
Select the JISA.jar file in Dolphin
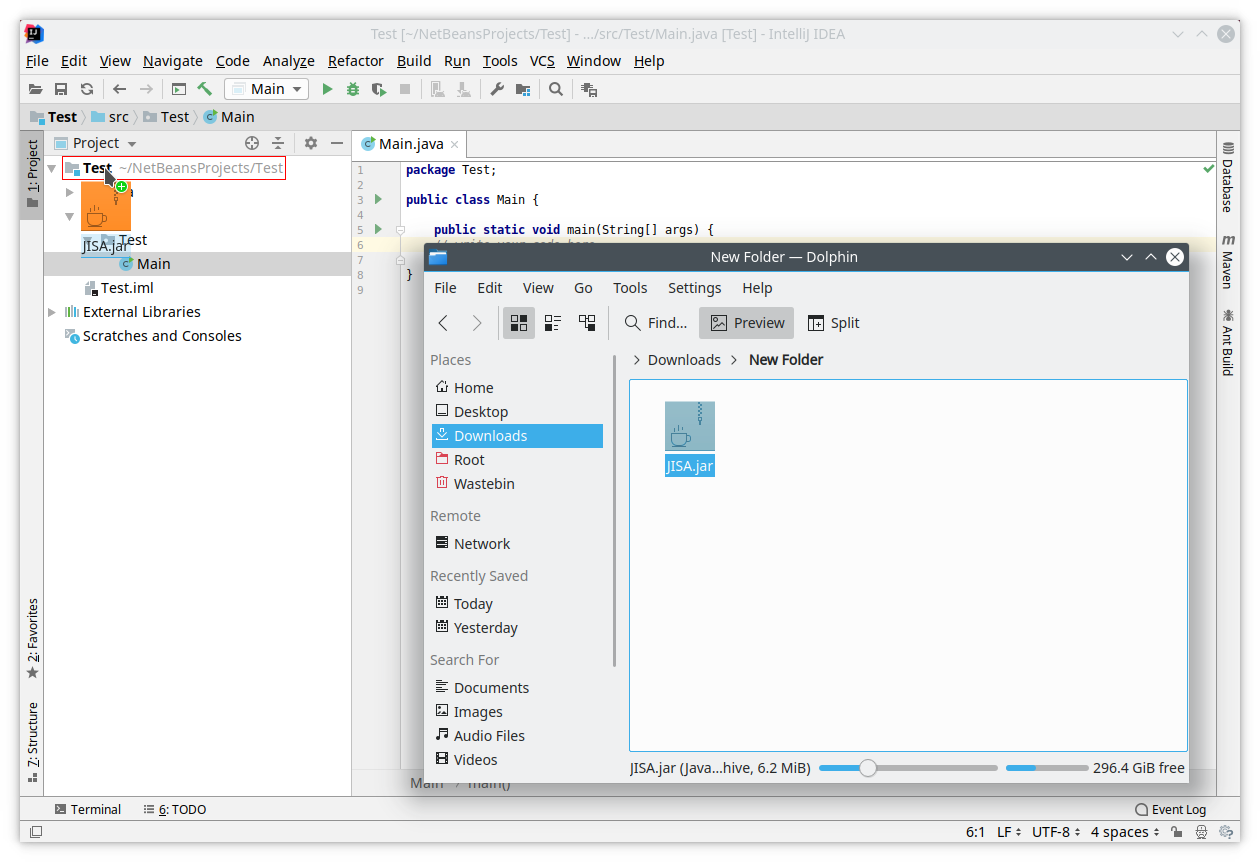click(690, 439)
